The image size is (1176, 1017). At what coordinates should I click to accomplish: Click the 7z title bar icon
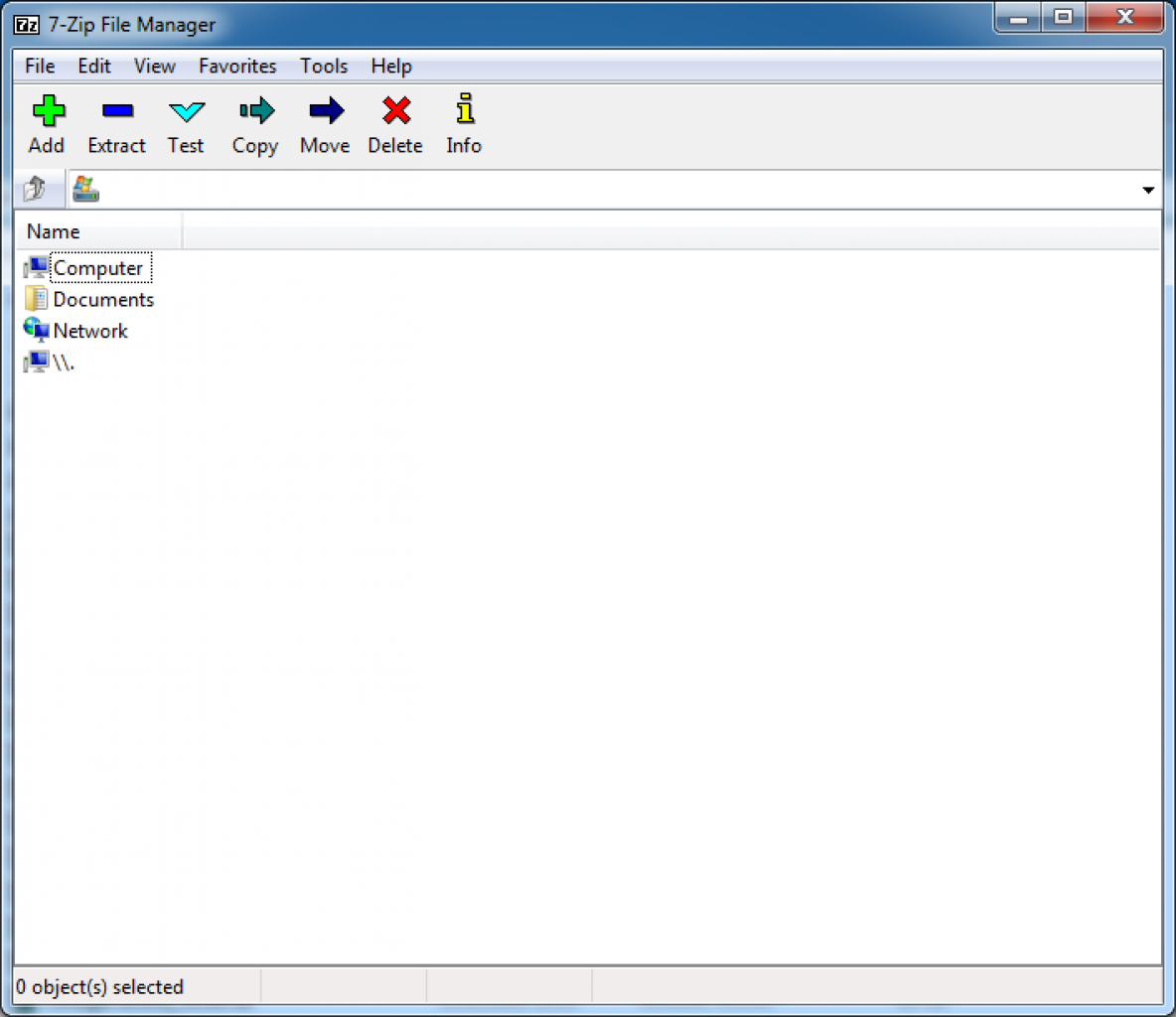[27, 25]
